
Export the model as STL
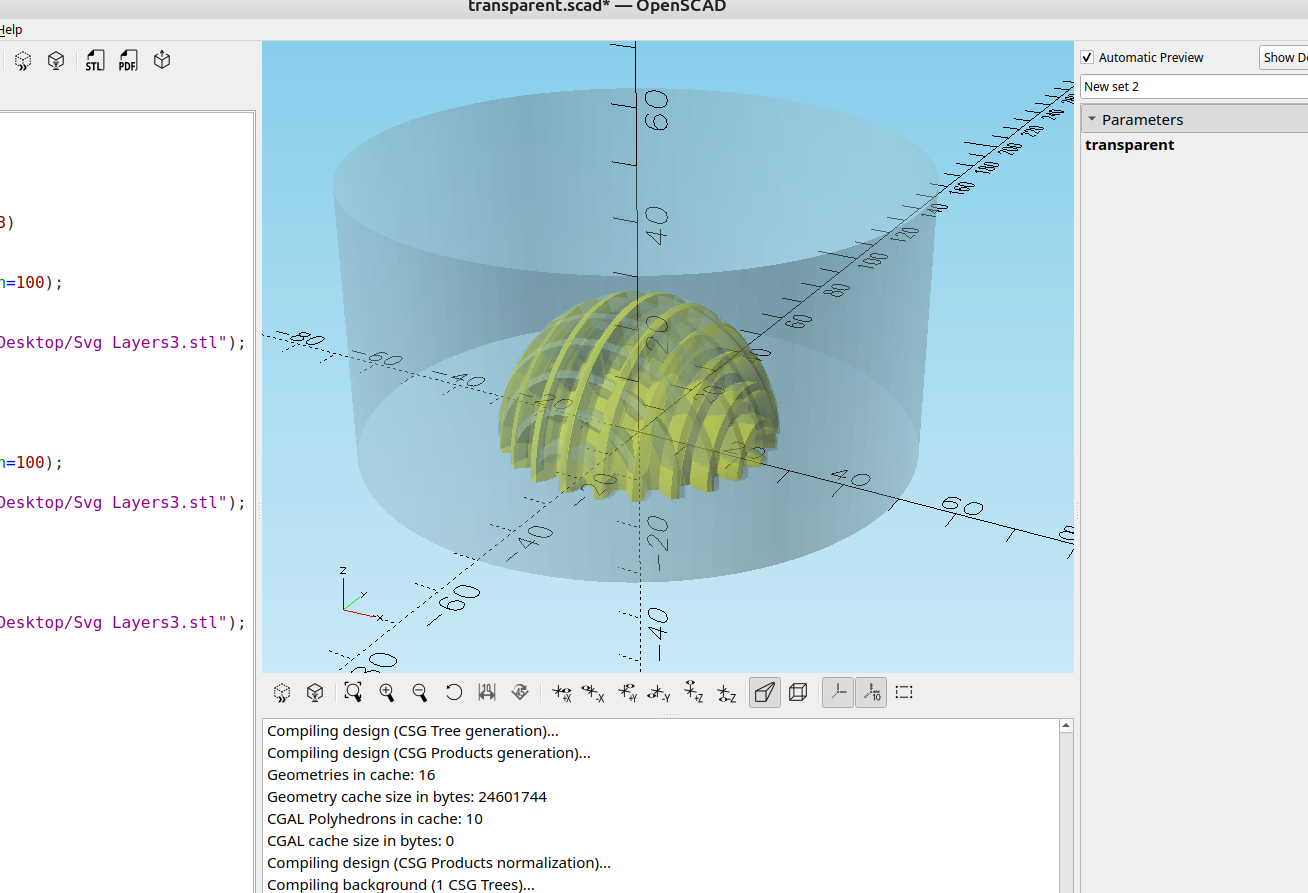coord(94,60)
